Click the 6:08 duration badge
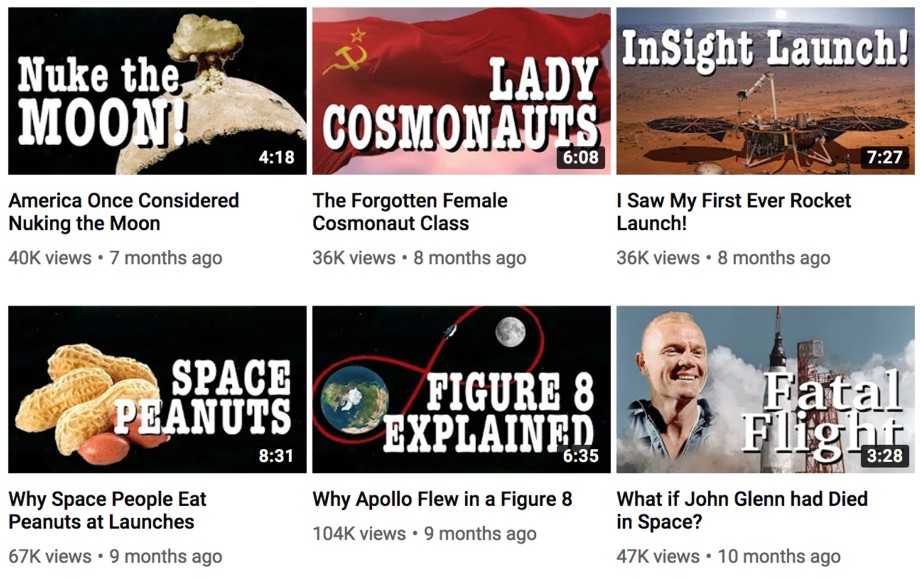The image size is (920, 580). [x=580, y=157]
